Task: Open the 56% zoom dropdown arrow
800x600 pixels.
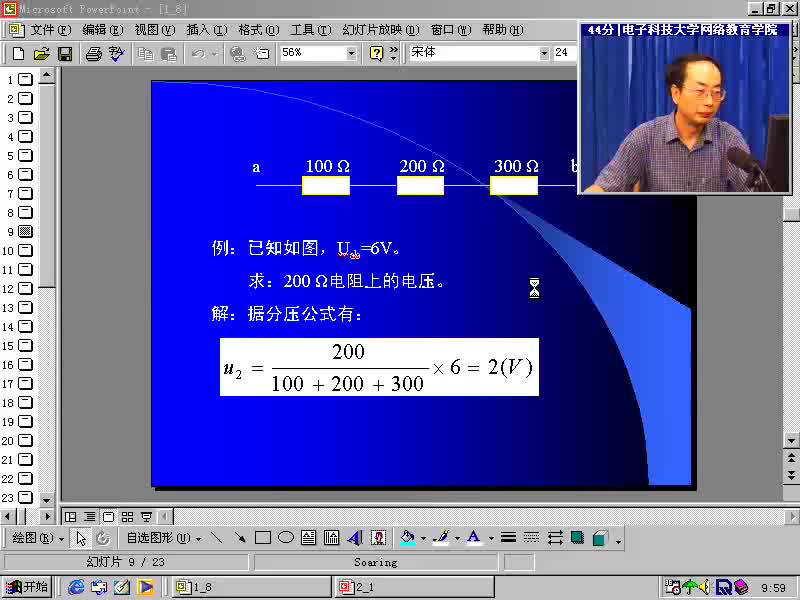Action: (x=351, y=53)
